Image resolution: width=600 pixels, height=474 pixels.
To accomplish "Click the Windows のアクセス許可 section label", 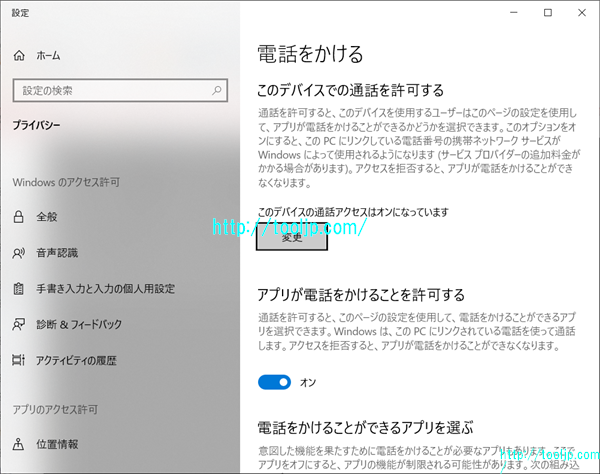I will [66, 182].
